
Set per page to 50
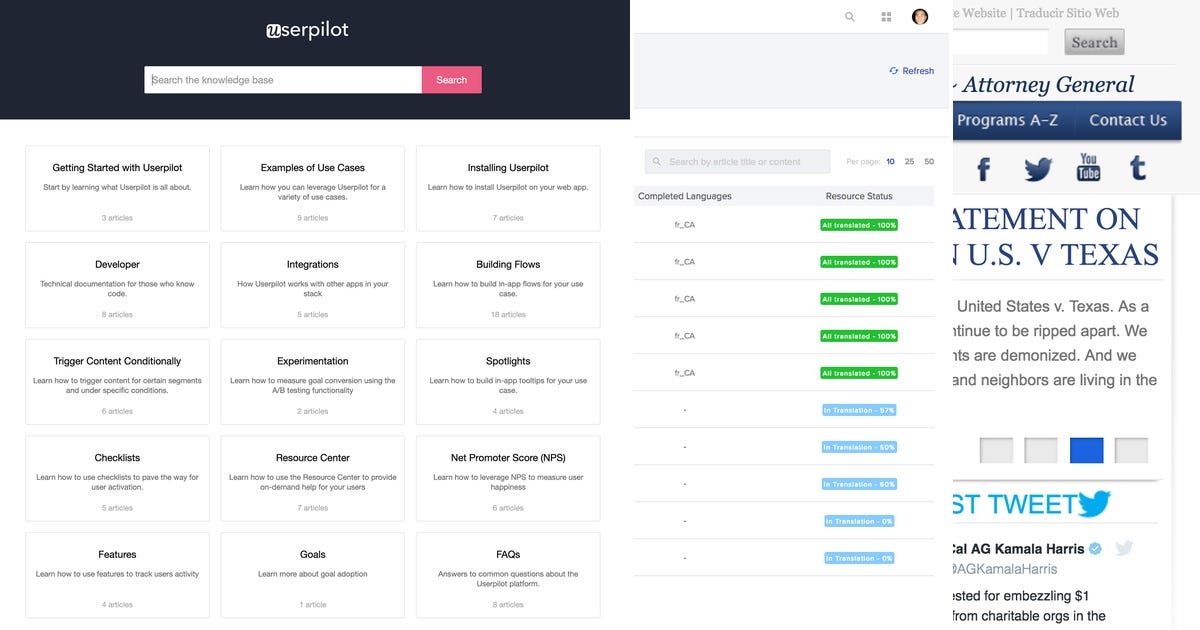coord(929,162)
